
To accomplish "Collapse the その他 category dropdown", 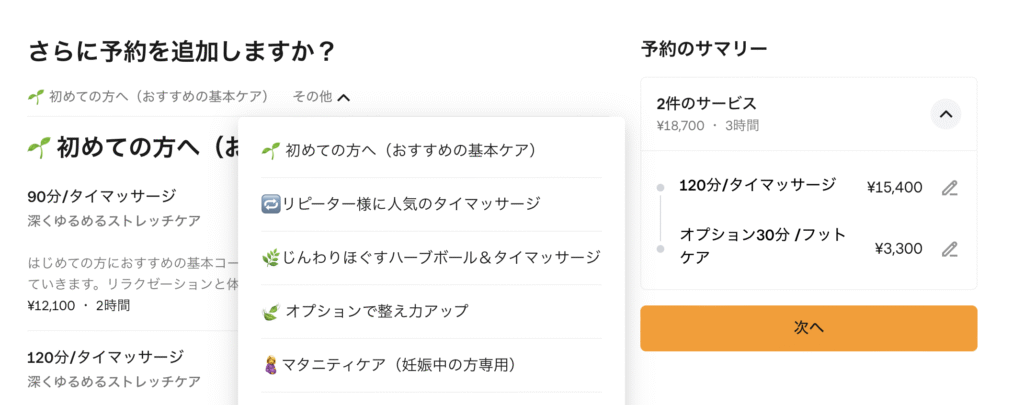I will (321, 97).
